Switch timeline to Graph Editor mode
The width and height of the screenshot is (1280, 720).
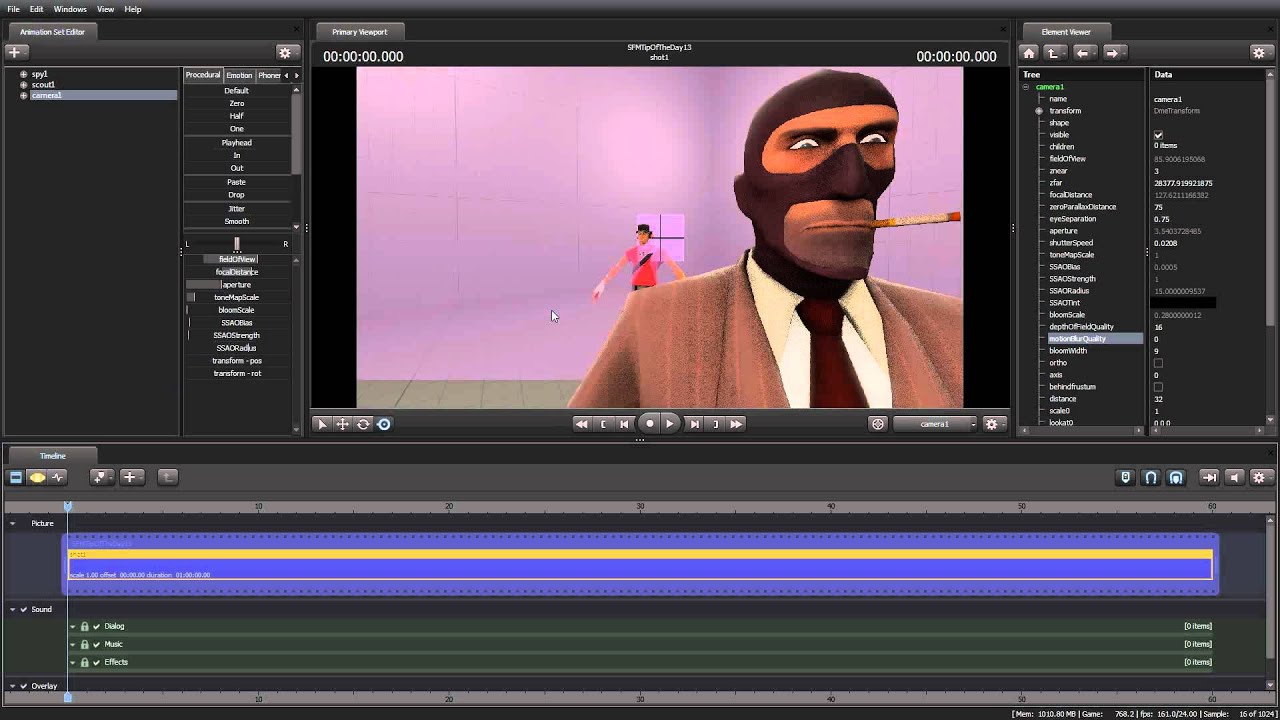(57, 477)
